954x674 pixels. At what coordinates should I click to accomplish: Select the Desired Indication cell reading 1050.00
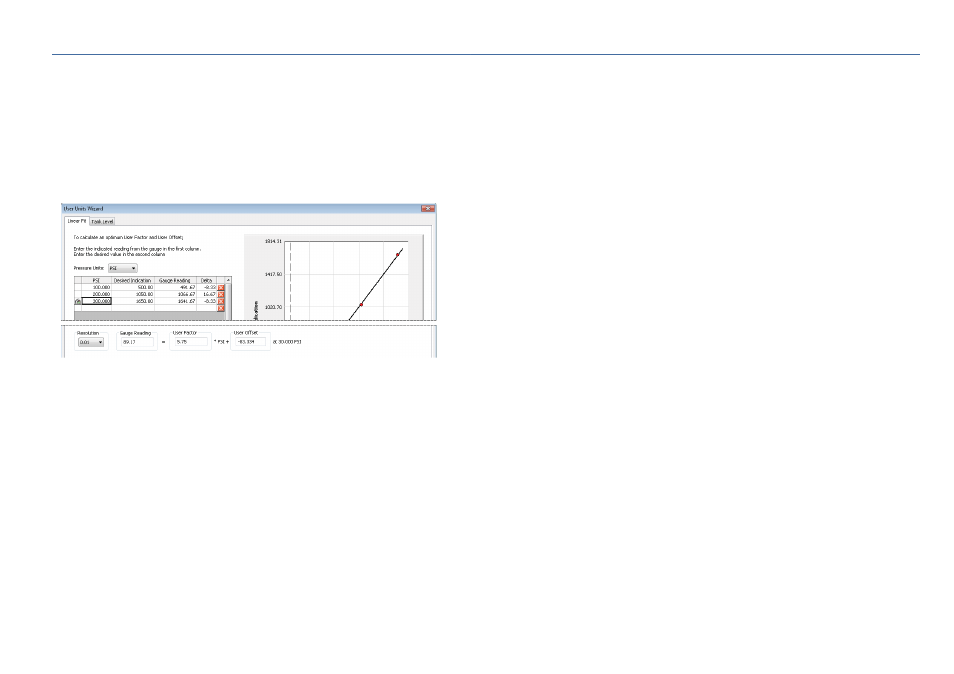pyautogui.click(x=133, y=294)
